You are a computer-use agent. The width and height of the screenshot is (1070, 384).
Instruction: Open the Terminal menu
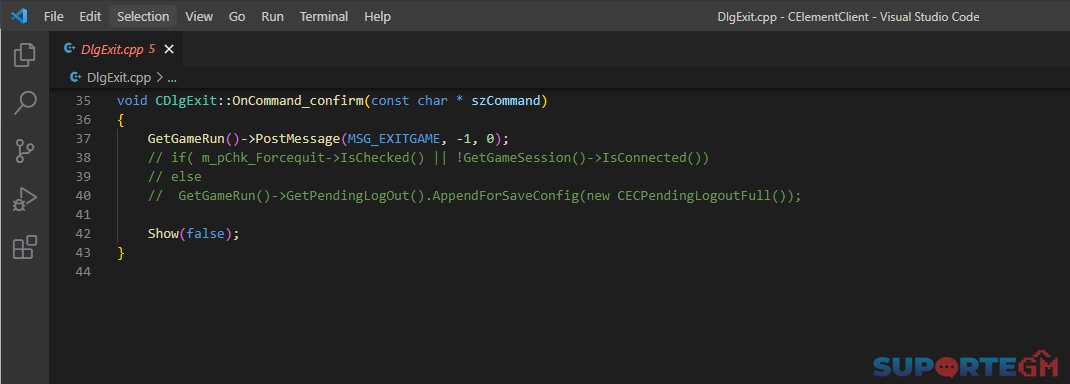coord(323,16)
